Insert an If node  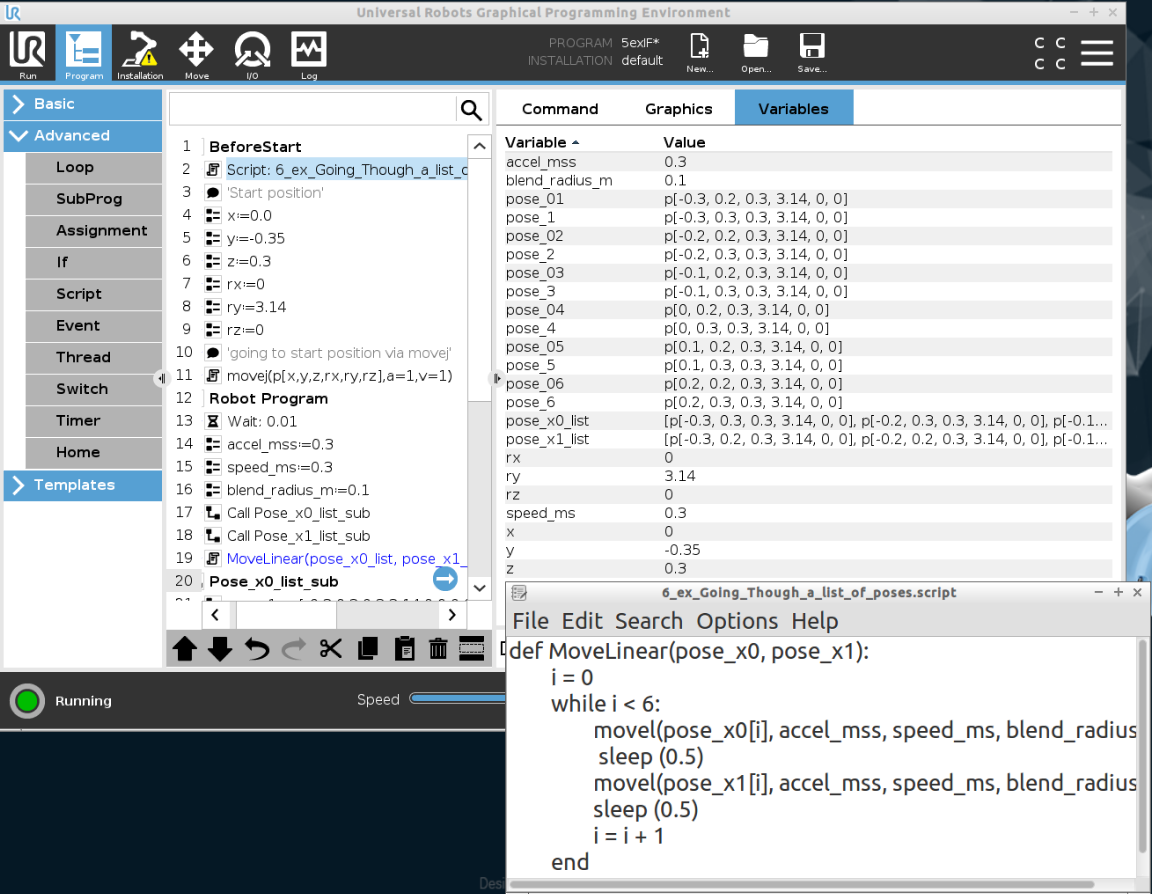click(93, 262)
